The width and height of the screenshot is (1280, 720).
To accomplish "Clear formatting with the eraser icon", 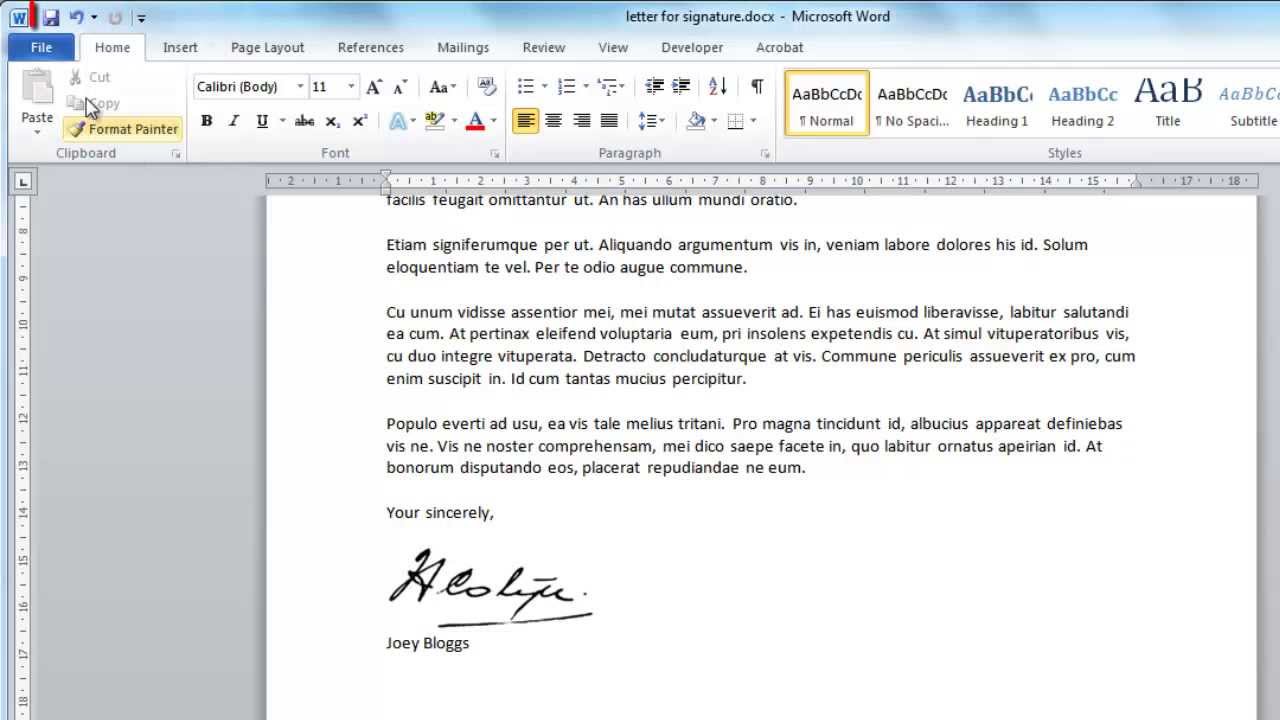I will coord(487,87).
